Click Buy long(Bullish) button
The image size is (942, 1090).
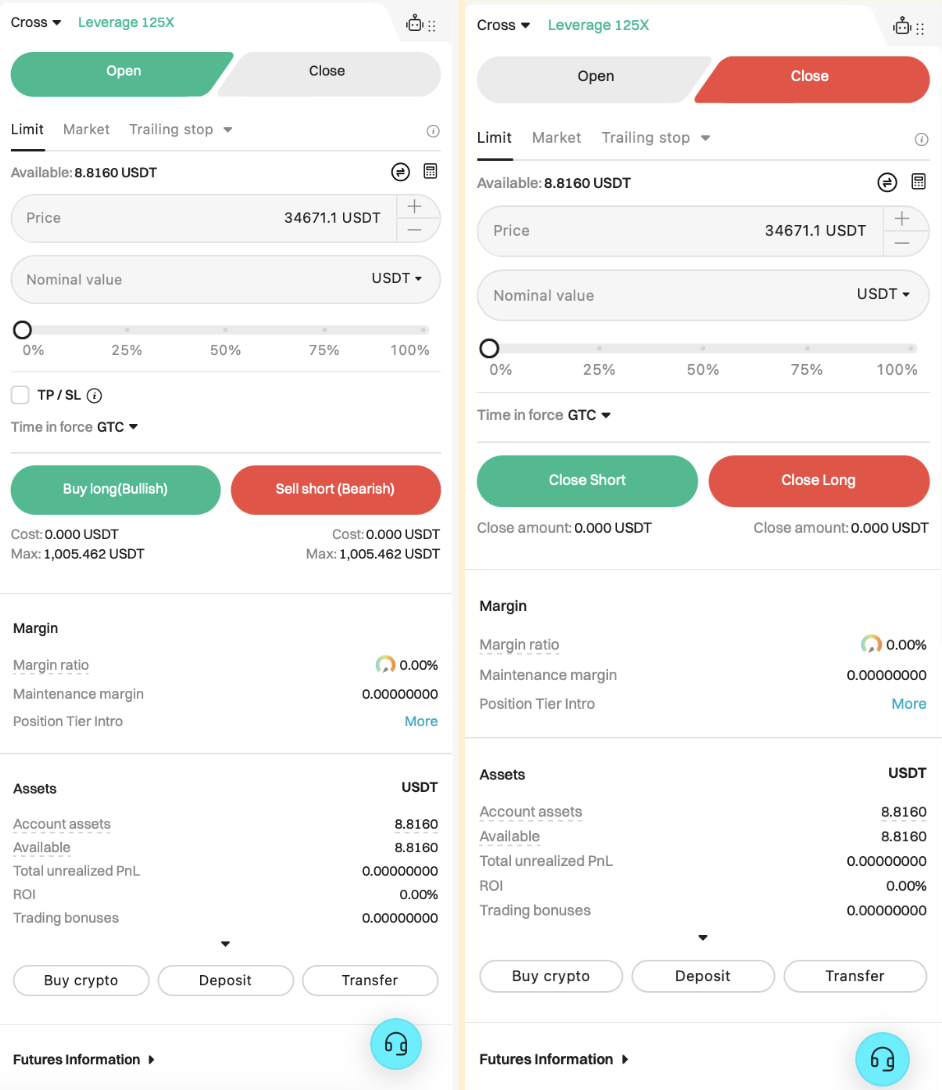click(x=115, y=489)
